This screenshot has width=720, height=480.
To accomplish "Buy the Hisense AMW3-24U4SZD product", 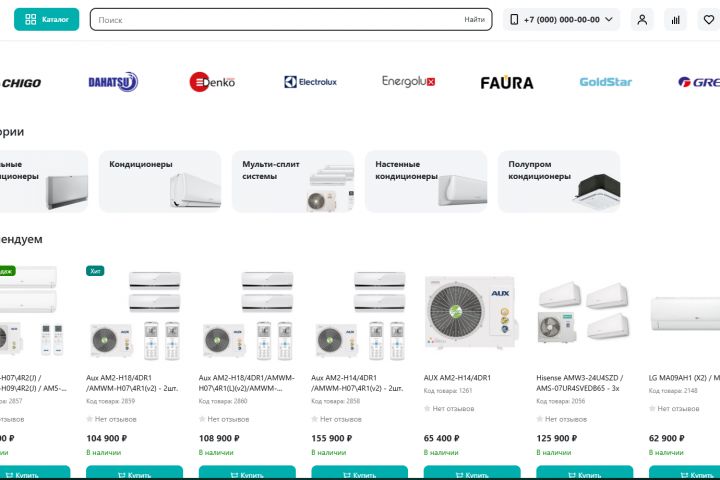I will coord(585,473).
